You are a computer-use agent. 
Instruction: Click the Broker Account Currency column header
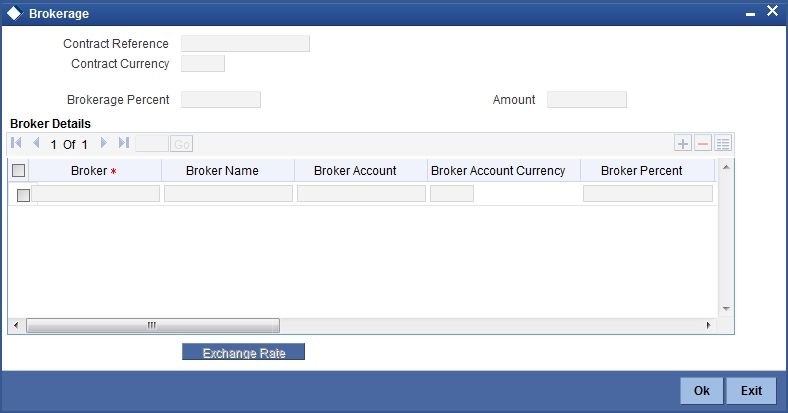[504, 171]
